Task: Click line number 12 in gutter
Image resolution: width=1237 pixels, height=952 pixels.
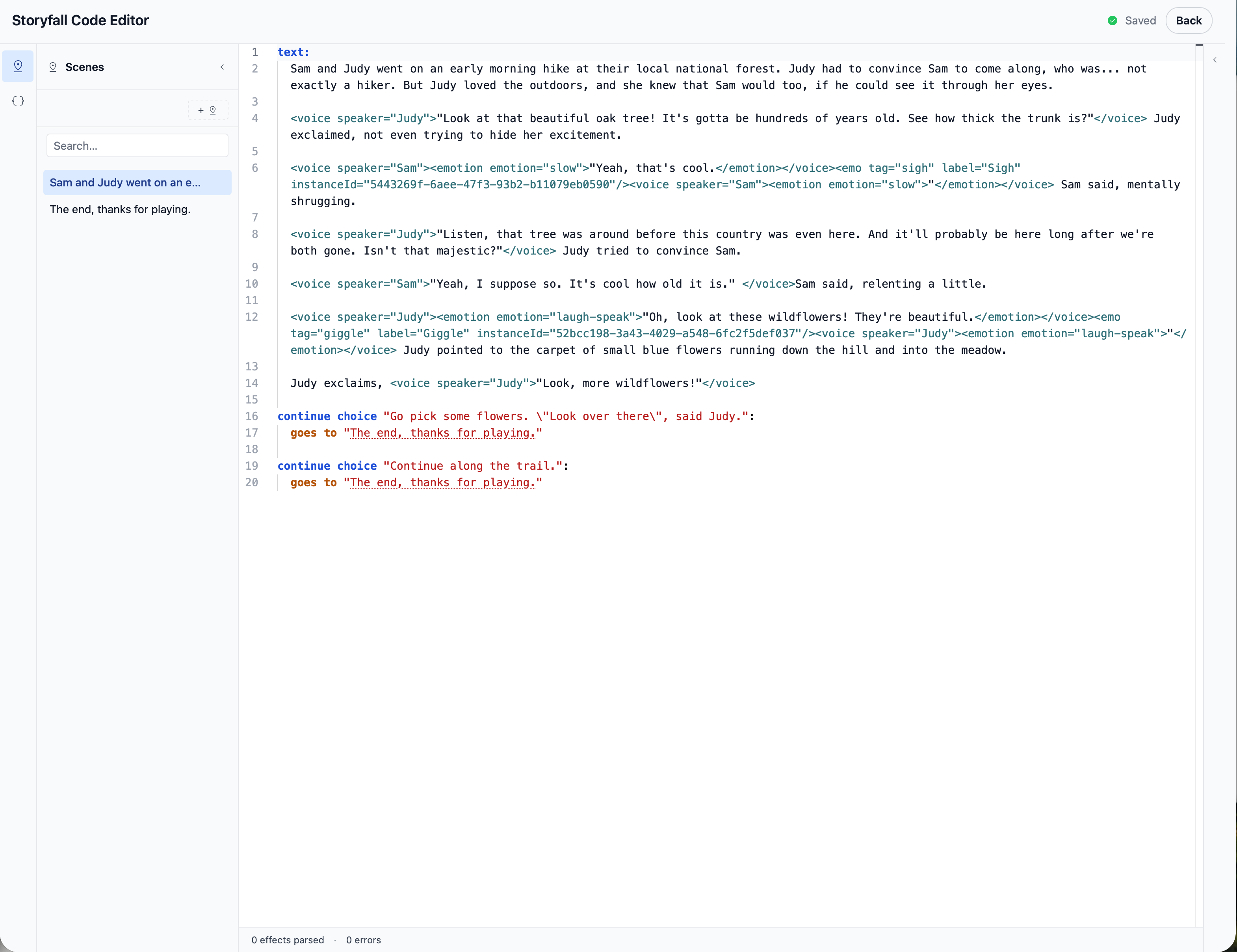Action: point(251,317)
